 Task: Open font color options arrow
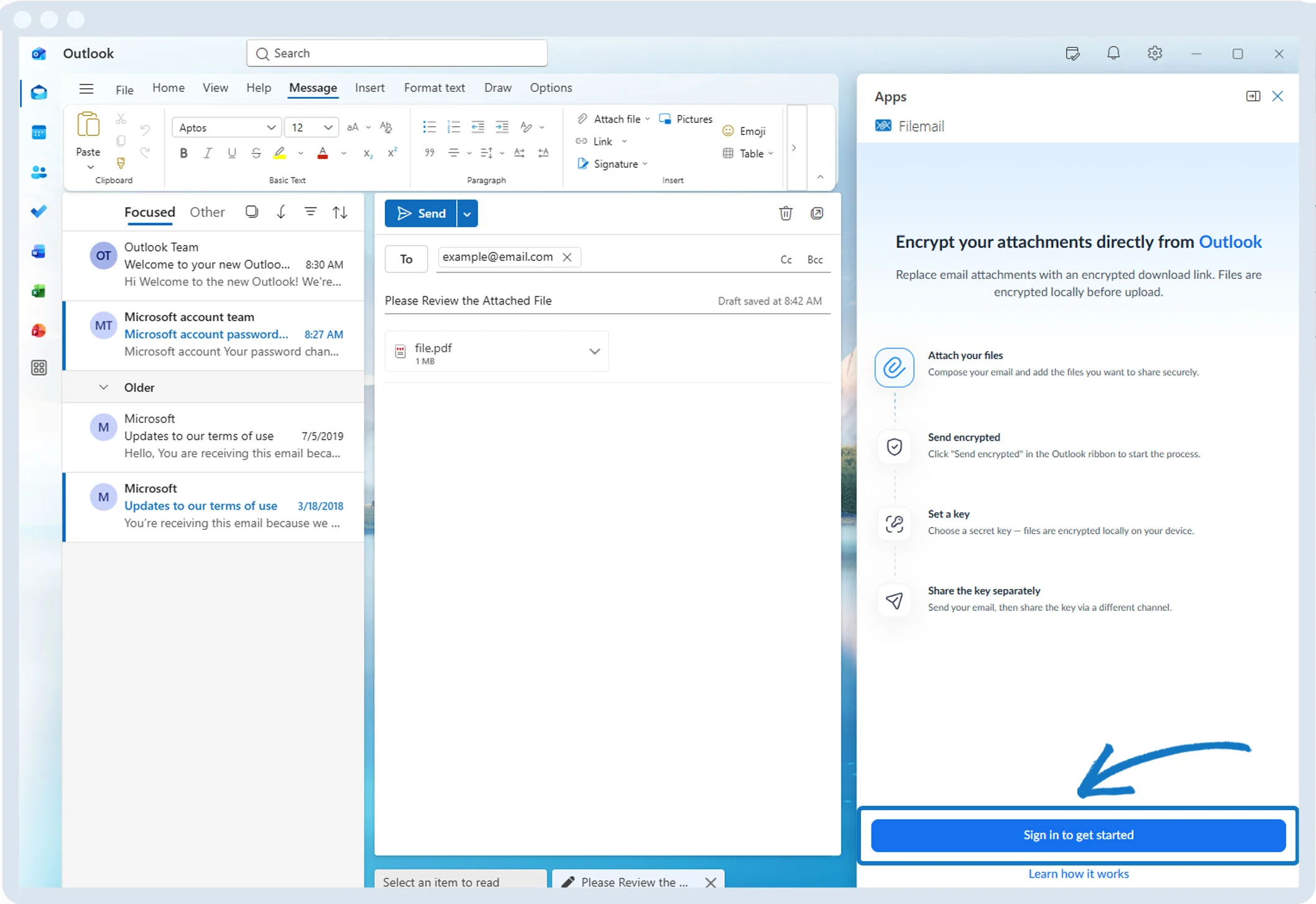344,153
